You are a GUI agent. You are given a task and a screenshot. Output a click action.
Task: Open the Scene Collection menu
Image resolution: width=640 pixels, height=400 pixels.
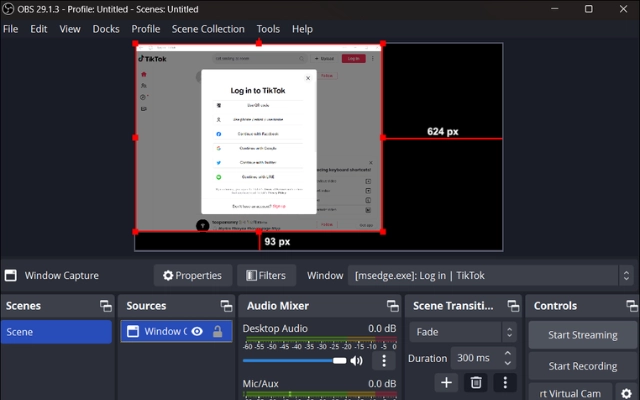208,29
